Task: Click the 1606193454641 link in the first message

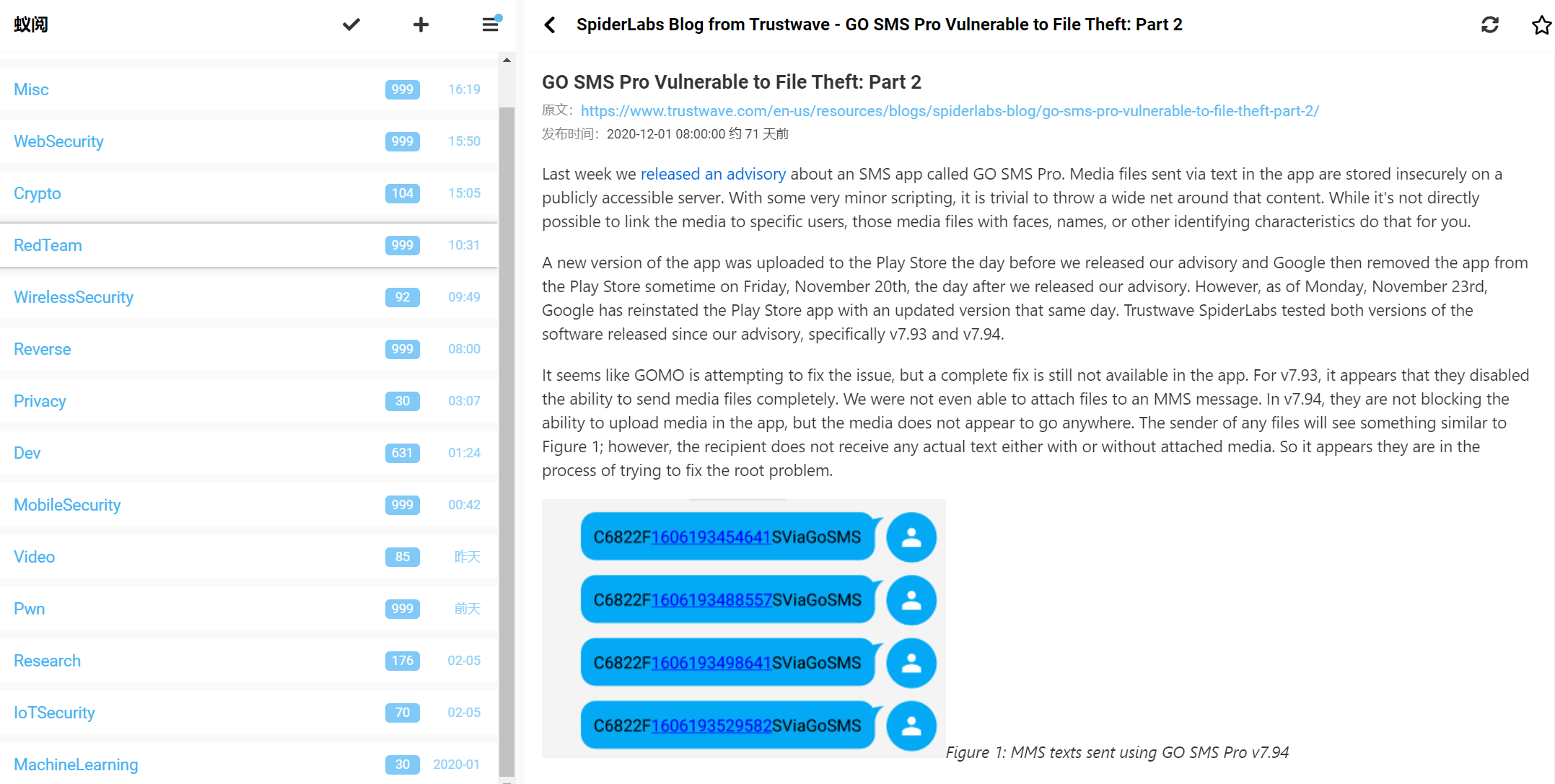Action: [711, 537]
